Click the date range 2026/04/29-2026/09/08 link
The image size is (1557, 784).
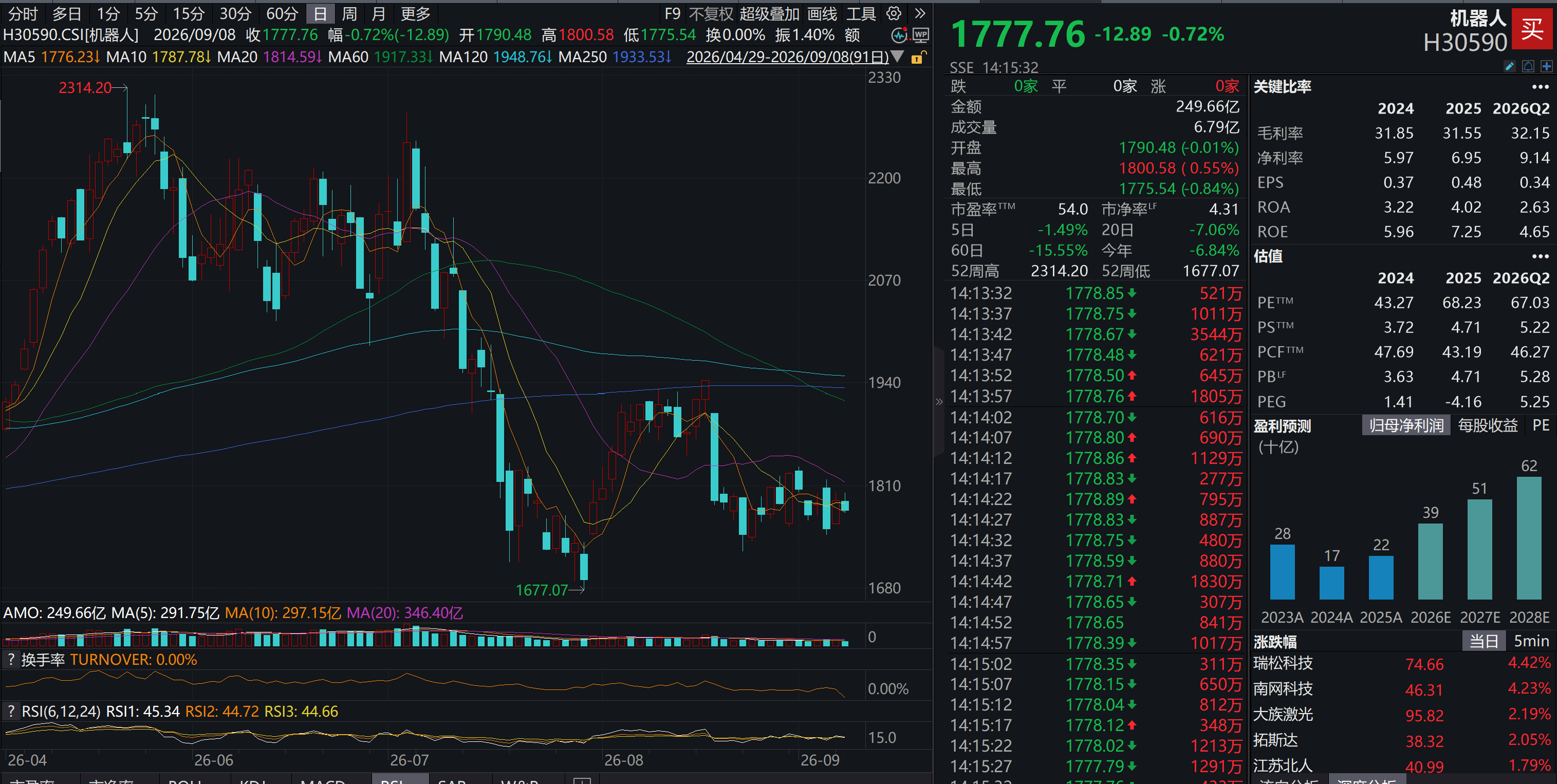(788, 57)
